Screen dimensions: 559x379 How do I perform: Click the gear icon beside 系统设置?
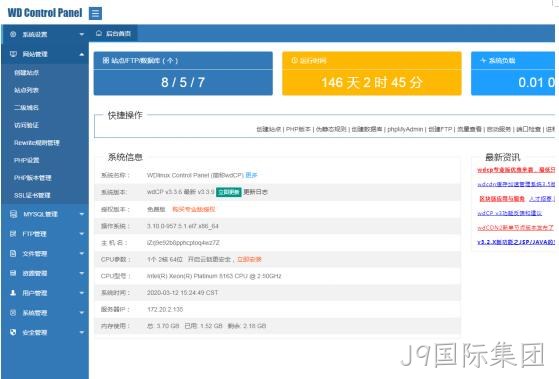pyautogui.click(x=13, y=34)
